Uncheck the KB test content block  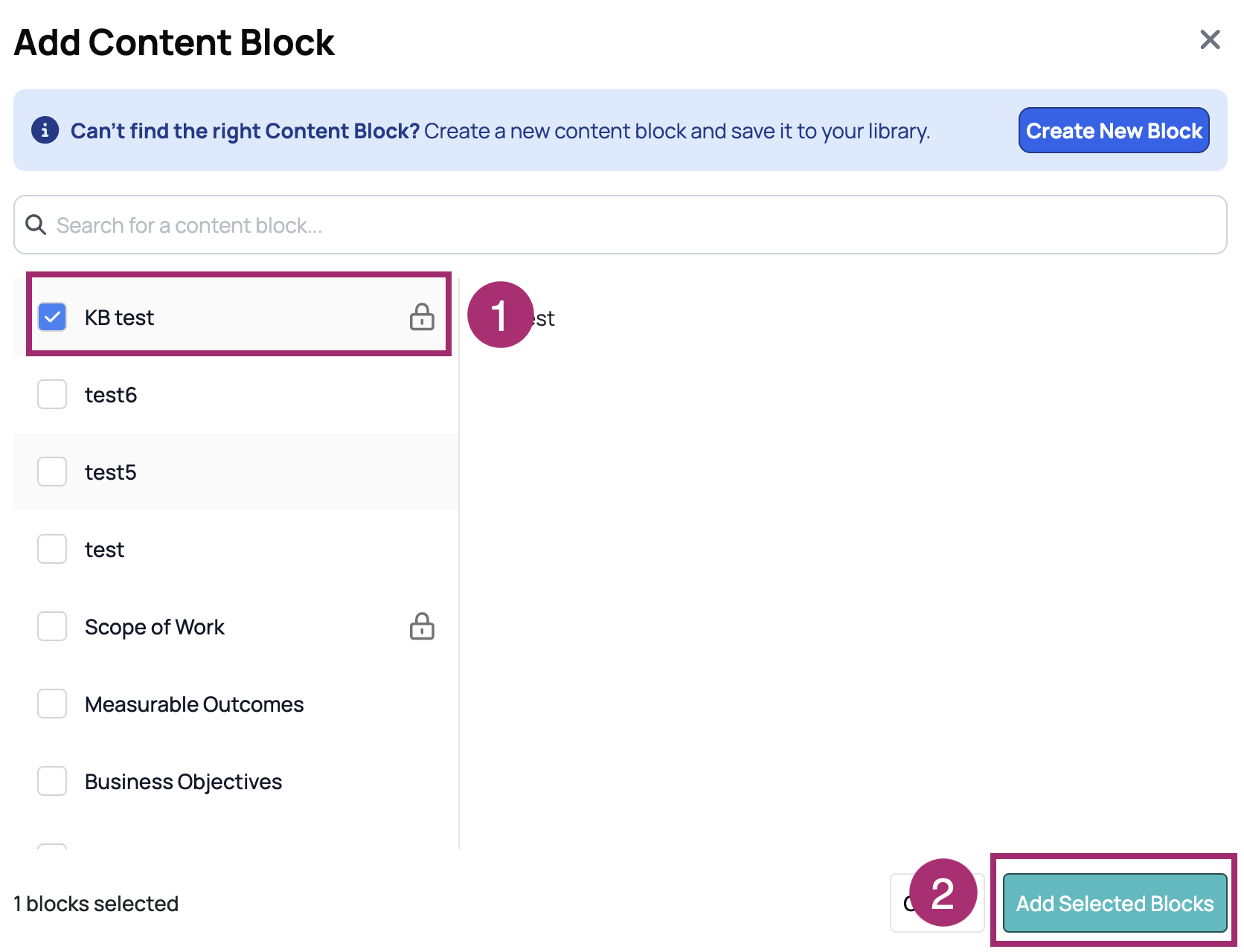tap(51, 317)
